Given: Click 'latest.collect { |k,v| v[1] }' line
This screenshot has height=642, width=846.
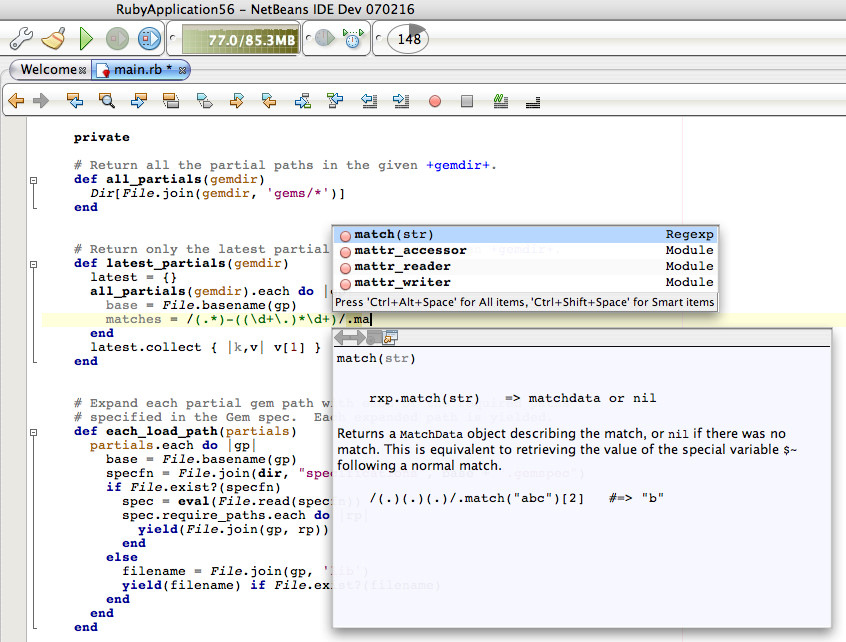Looking at the screenshot, I should pyautogui.click(x=206, y=347).
